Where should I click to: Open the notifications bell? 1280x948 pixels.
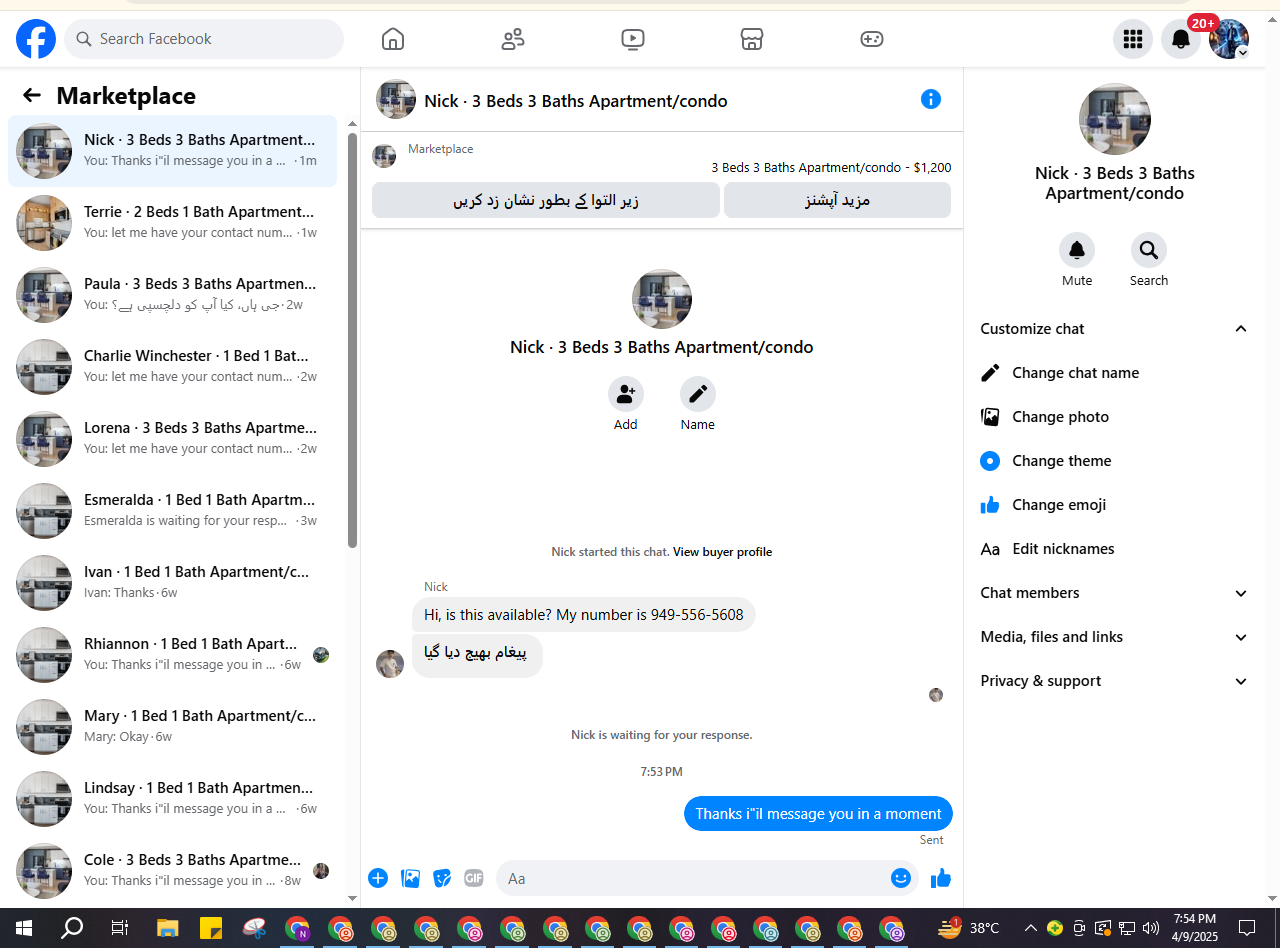pyautogui.click(x=1181, y=39)
